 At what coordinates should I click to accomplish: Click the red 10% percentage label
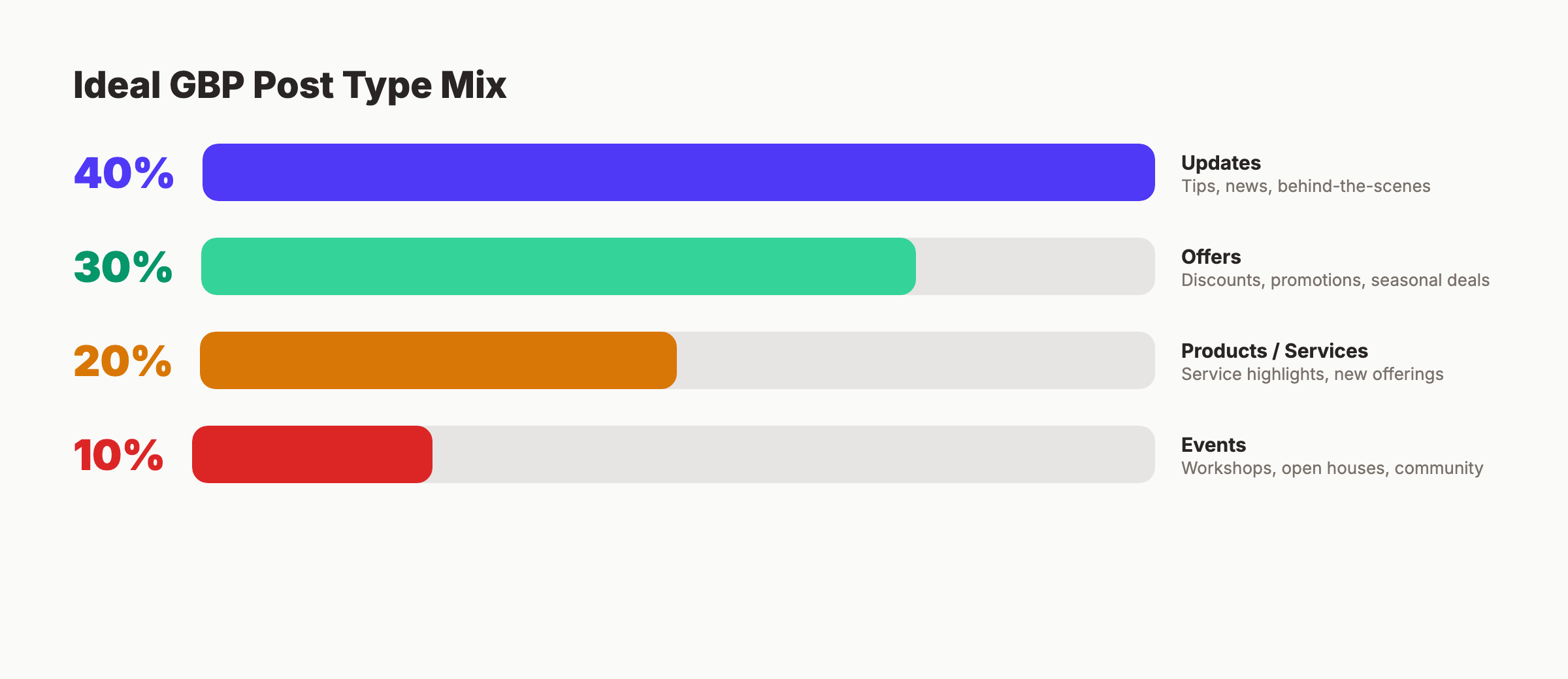coord(118,455)
